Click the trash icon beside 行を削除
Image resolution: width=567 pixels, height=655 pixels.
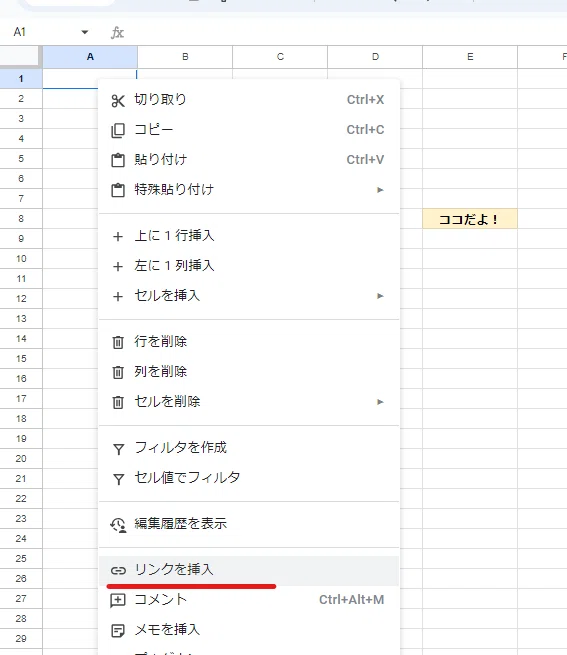click(118, 342)
